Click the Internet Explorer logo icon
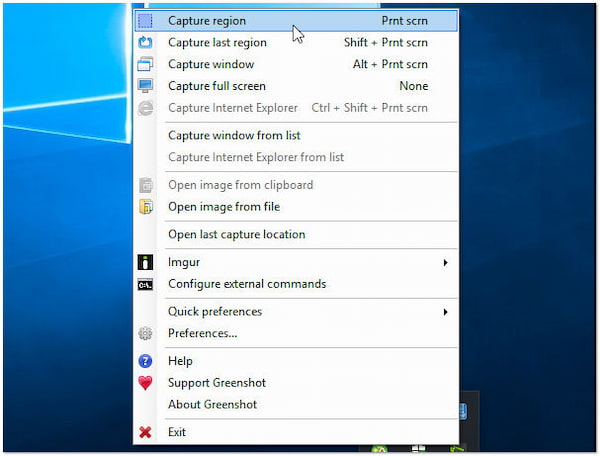 145,108
